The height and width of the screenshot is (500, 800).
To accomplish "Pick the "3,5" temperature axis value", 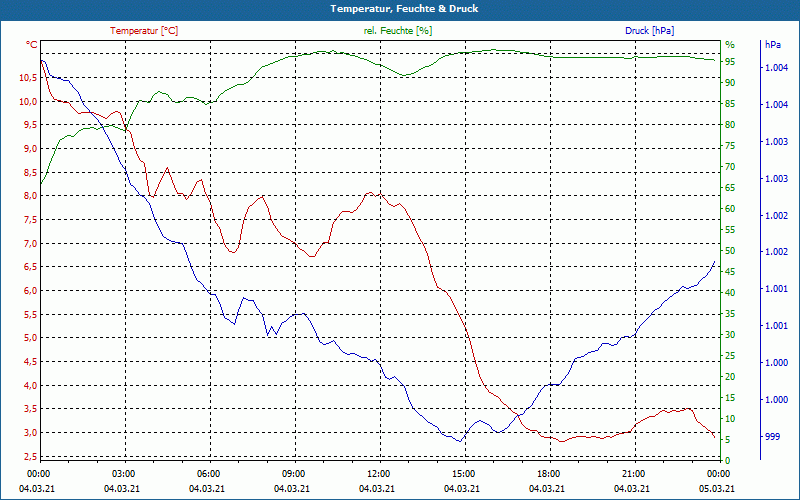I will [30, 409].
